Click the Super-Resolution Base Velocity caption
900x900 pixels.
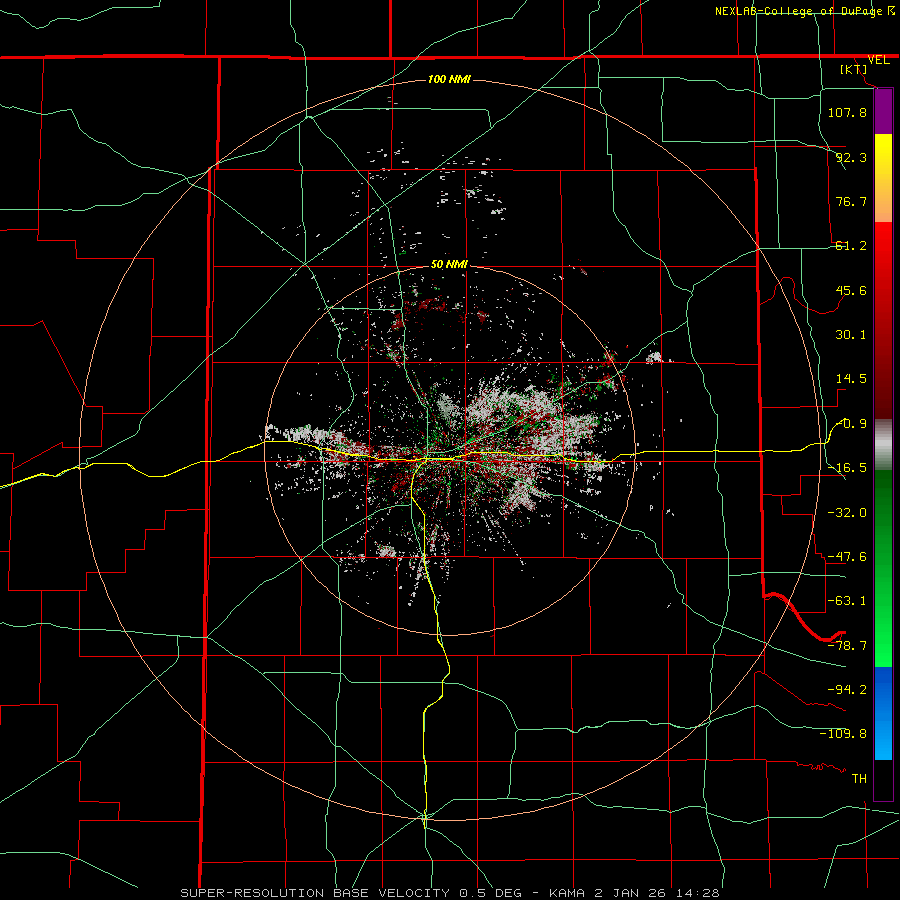click(449, 893)
